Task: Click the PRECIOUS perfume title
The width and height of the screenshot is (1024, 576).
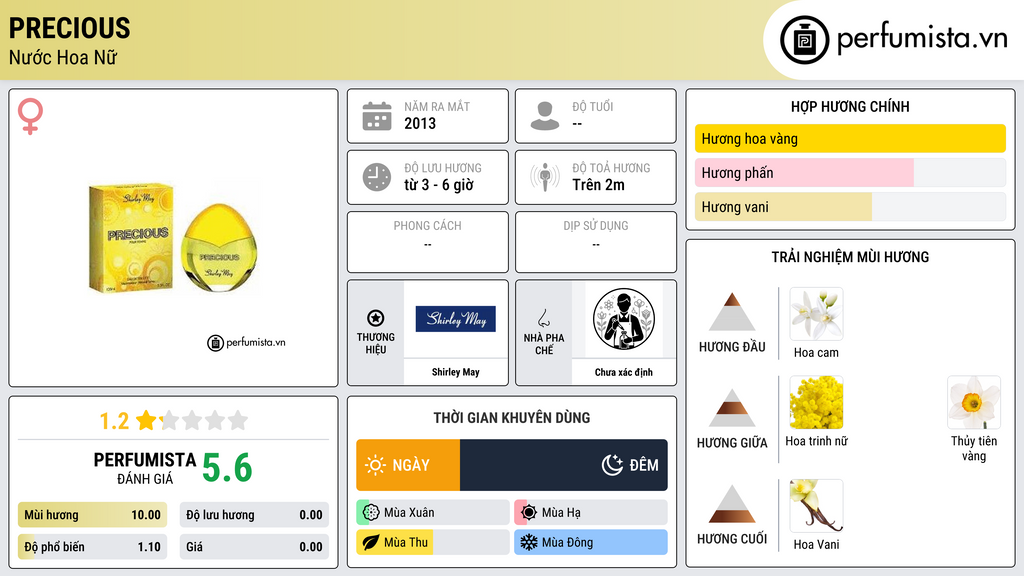Action: coord(69,28)
